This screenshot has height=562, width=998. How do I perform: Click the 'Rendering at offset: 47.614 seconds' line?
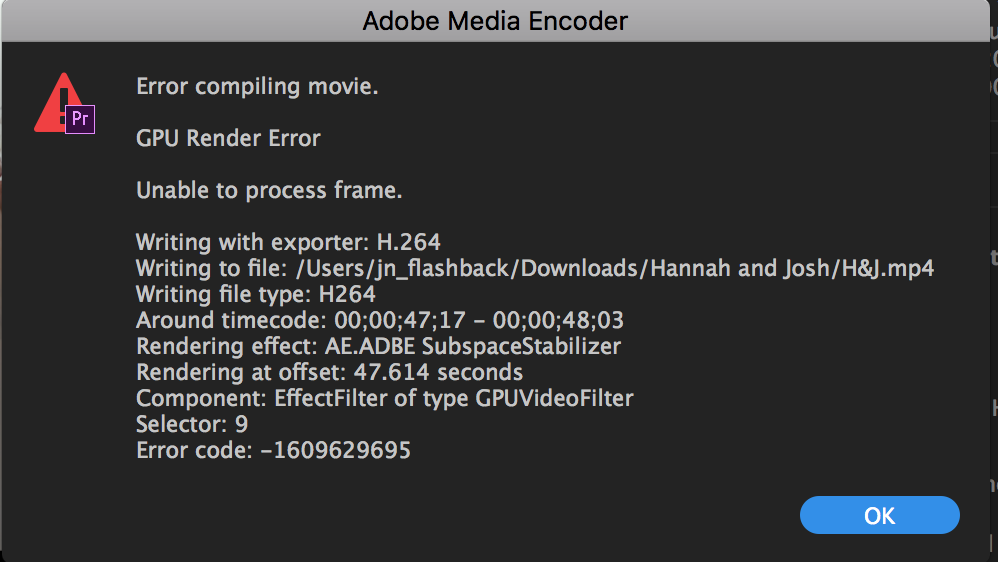(330, 372)
